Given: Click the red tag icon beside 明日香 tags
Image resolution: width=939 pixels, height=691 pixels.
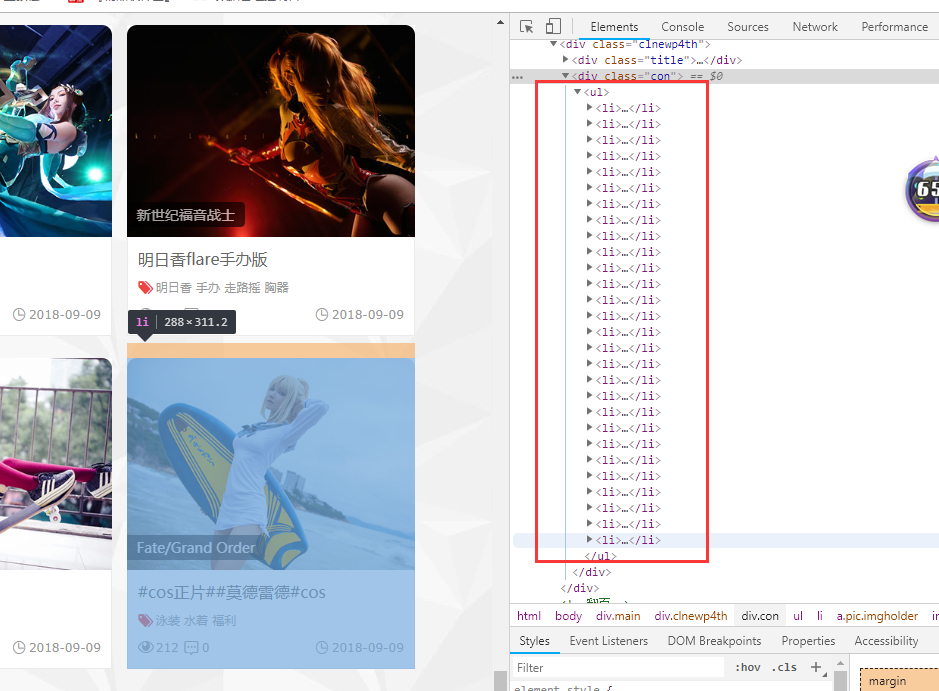Looking at the screenshot, I should (145, 288).
